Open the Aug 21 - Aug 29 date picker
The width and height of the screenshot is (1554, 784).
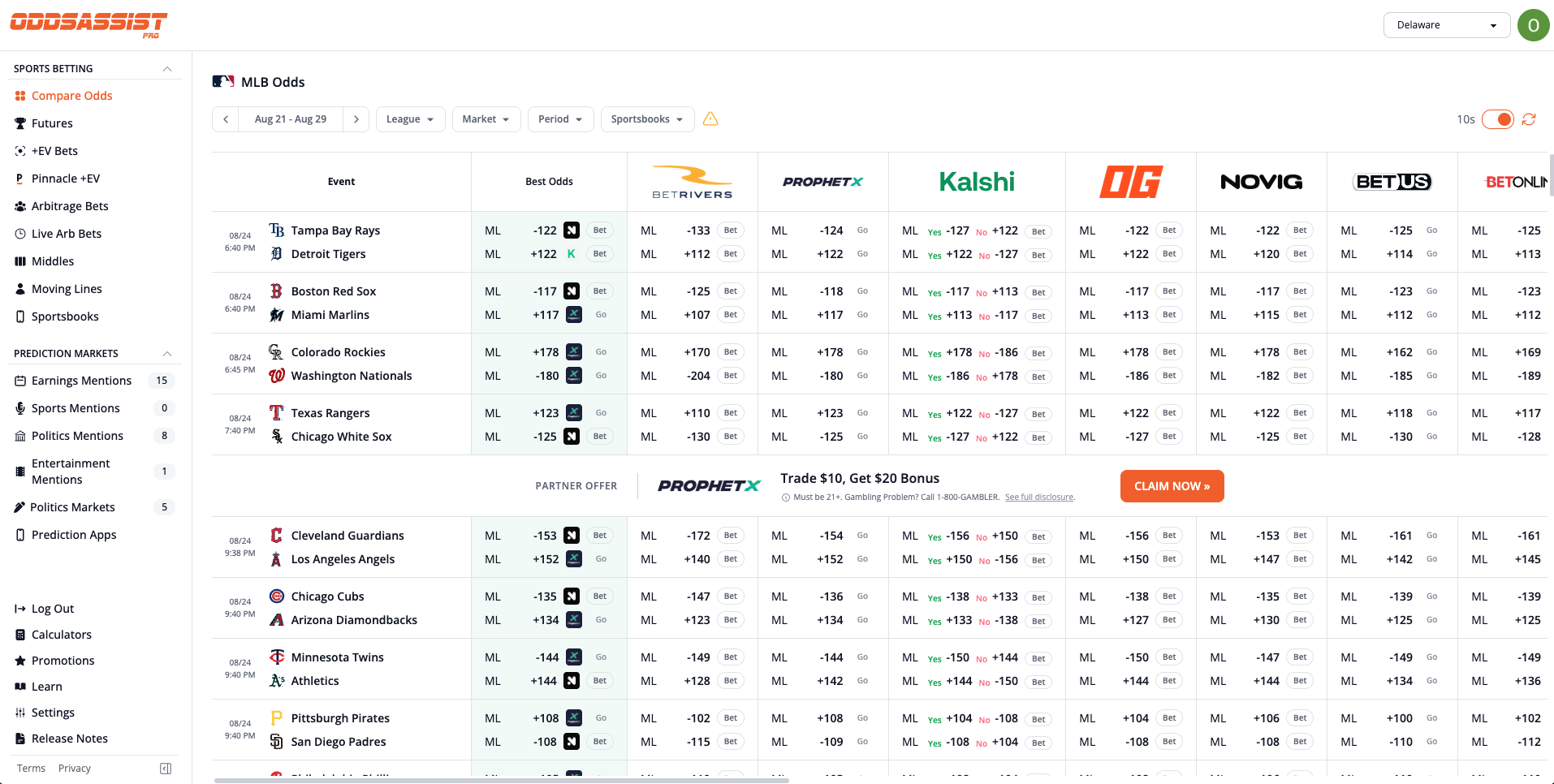[x=291, y=119]
